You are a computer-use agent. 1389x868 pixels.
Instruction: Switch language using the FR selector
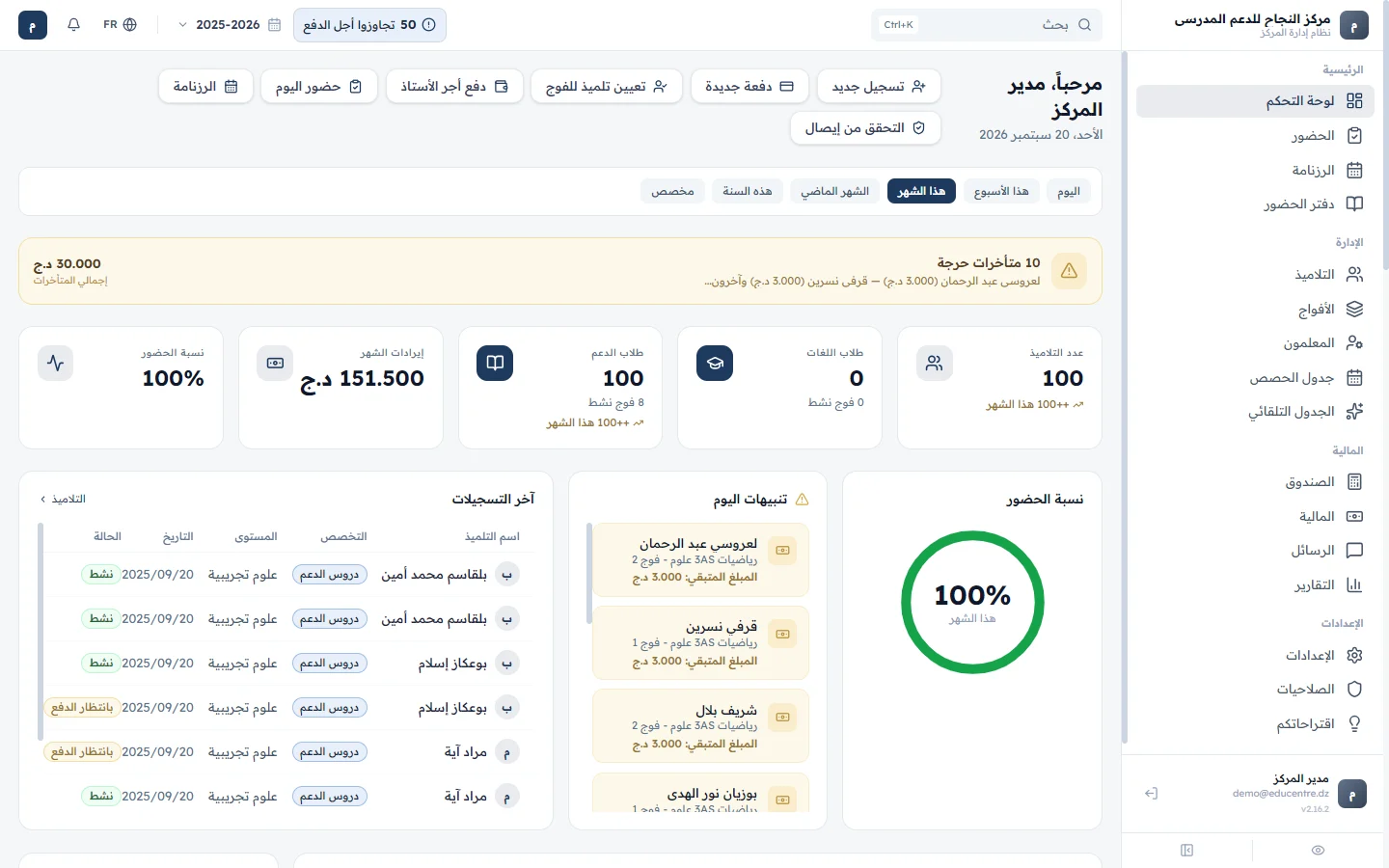pos(120,25)
